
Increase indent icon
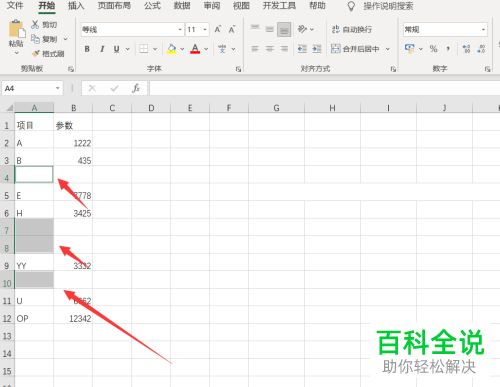317,49
